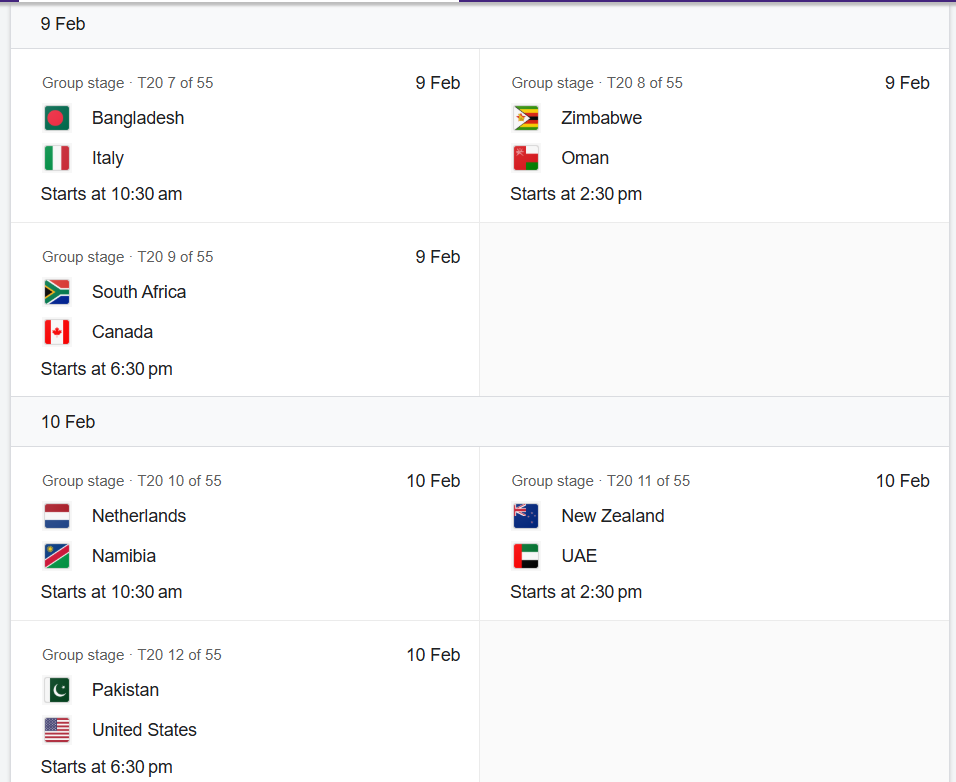956x782 pixels.
Task: Click the Italy flag icon
Action: point(57,158)
